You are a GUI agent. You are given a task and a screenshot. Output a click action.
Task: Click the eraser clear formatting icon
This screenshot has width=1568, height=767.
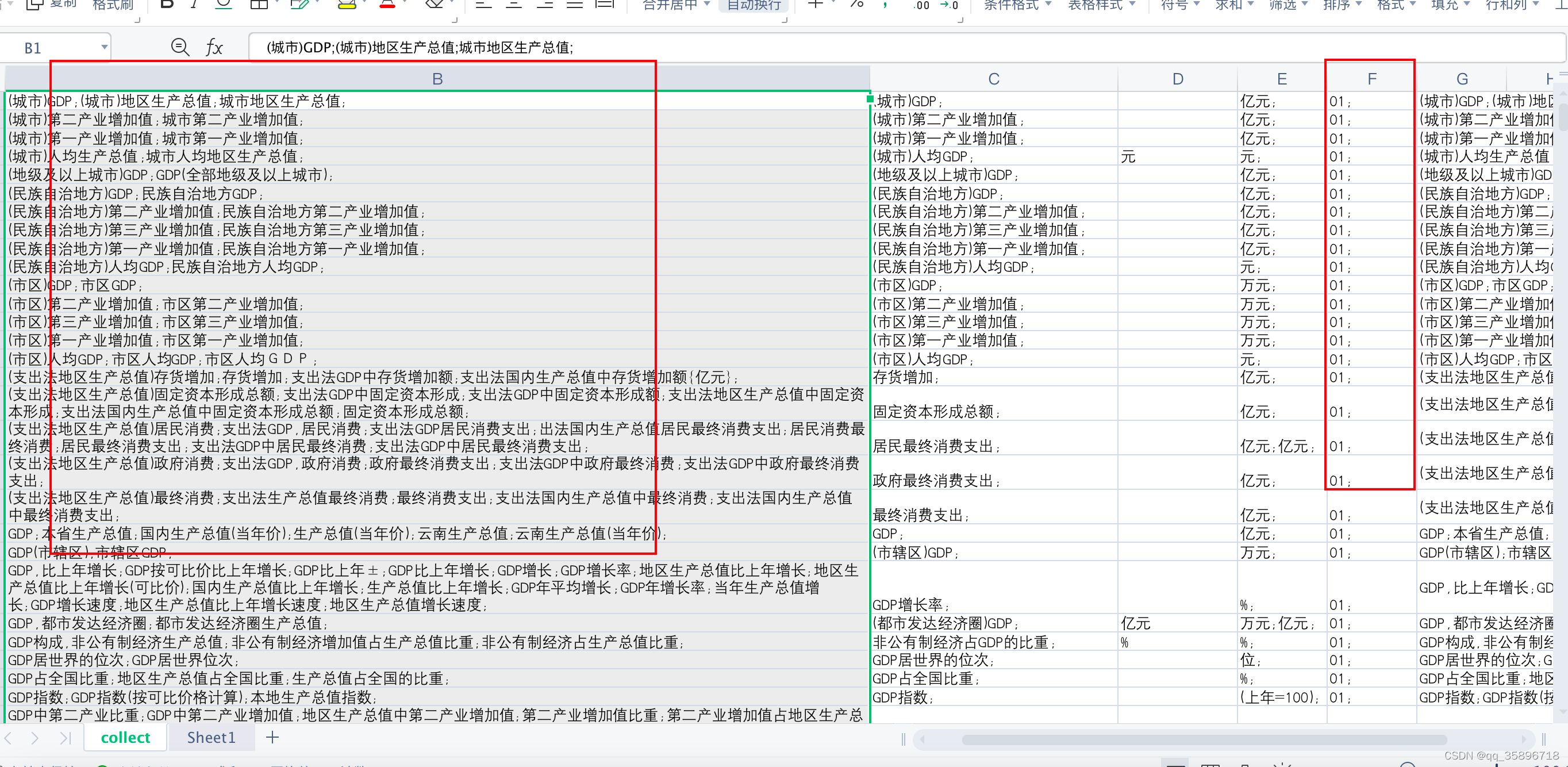434,4
